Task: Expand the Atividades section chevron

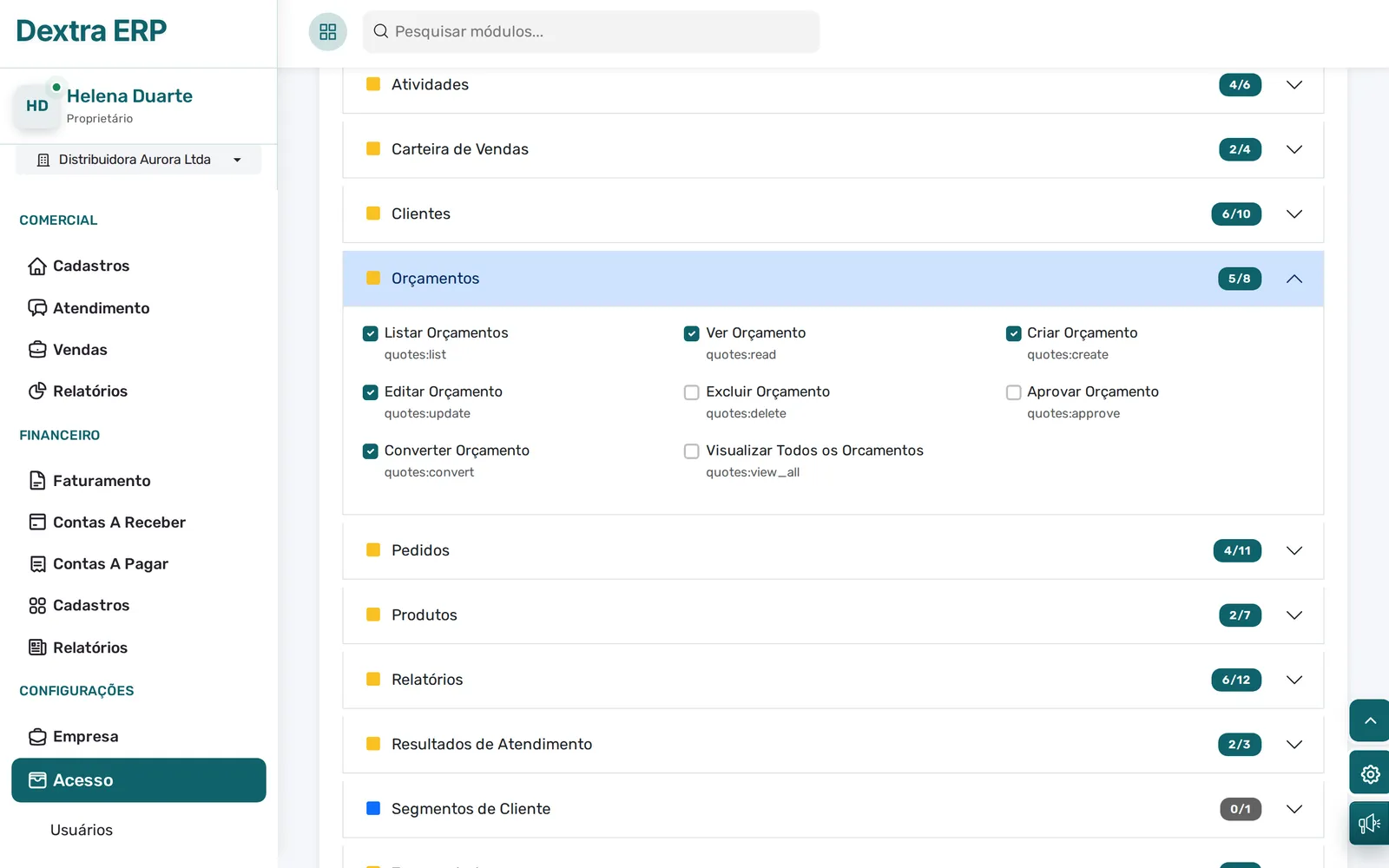Action: pyautogui.click(x=1294, y=85)
